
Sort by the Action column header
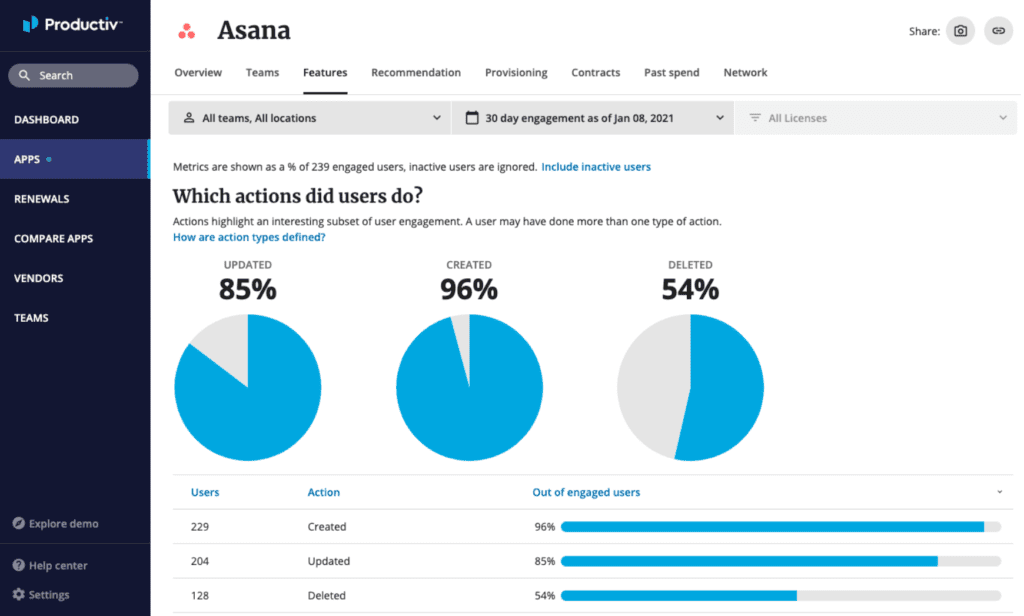pos(324,492)
